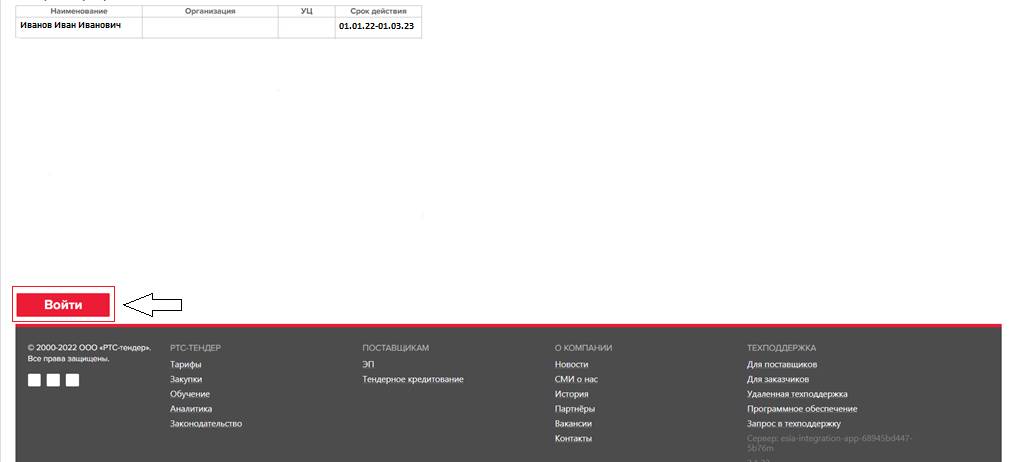This screenshot has width=1016, height=462.
Task: Open the Вакансии link
Action: (573, 424)
